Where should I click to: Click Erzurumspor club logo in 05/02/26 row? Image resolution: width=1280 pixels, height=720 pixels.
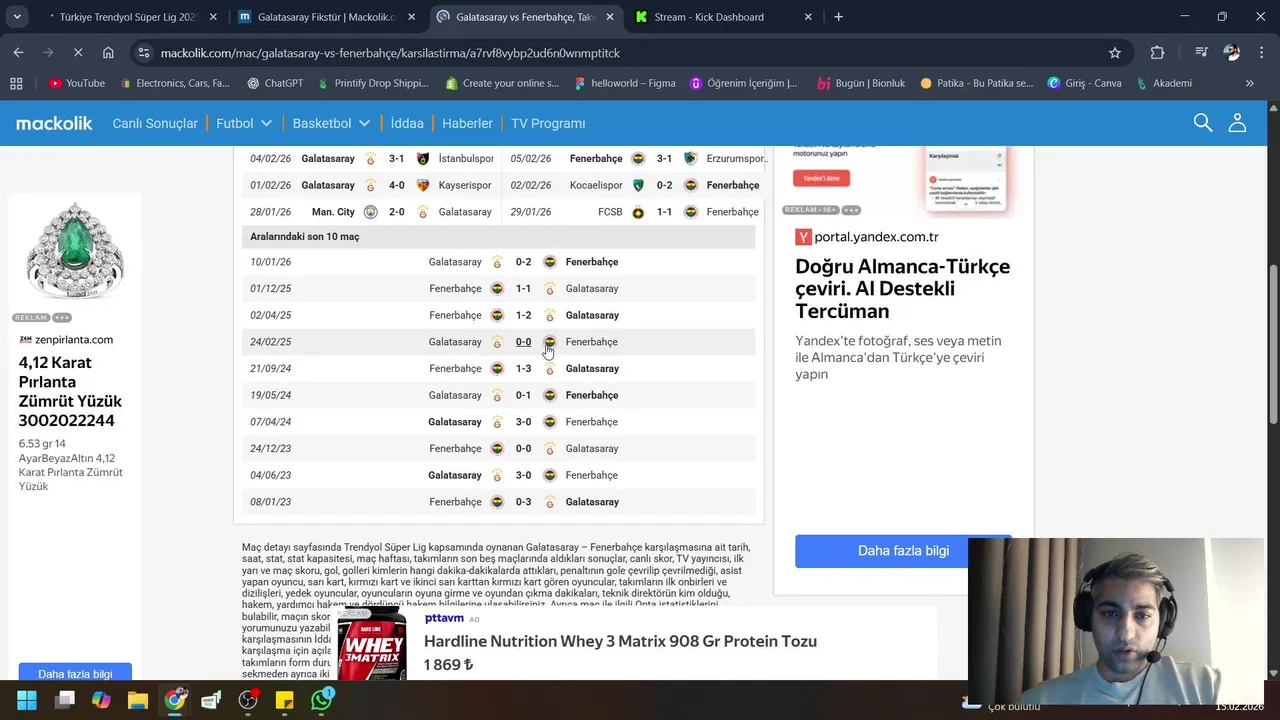[x=690, y=159]
